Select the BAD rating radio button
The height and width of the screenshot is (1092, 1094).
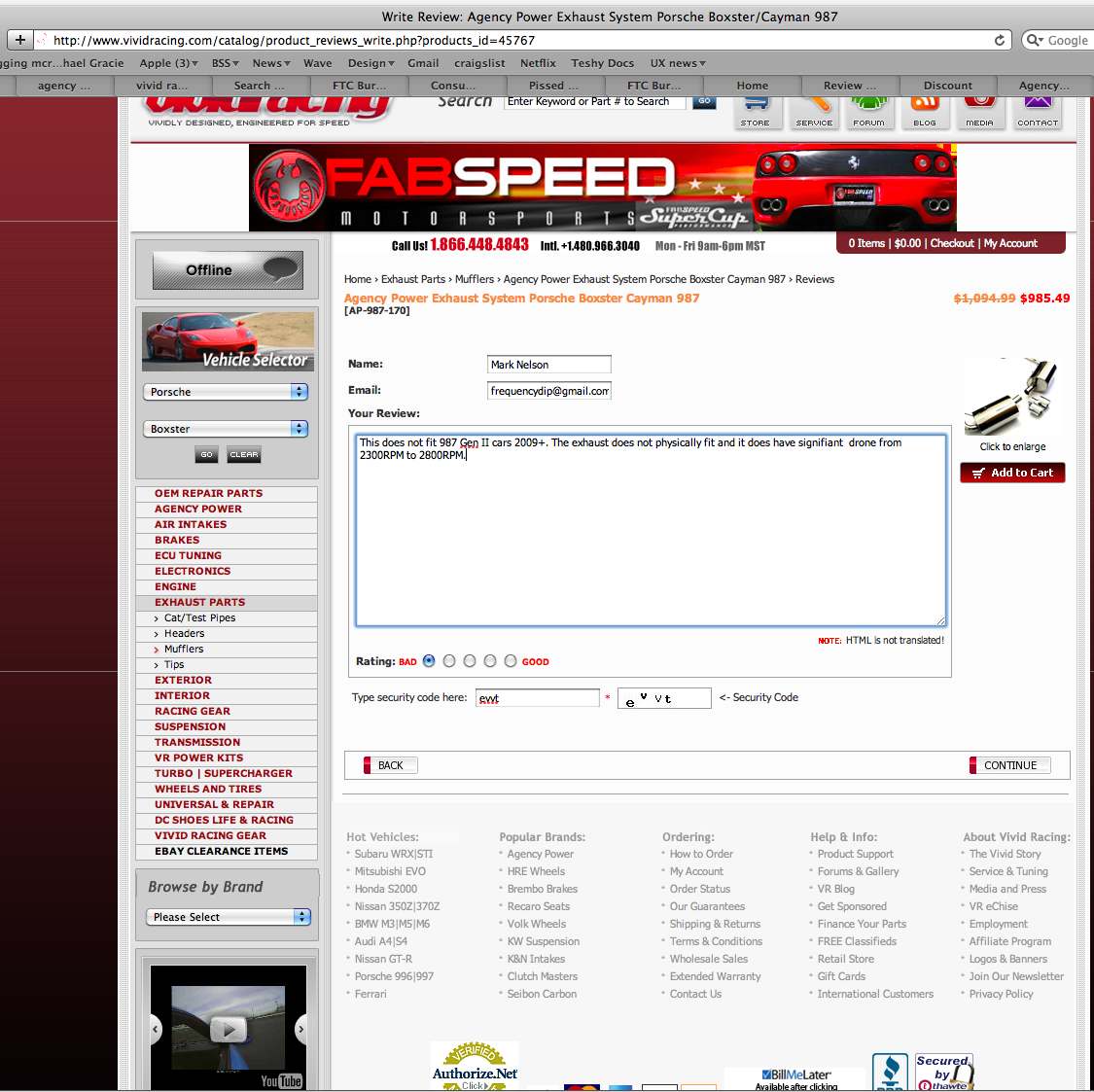tap(429, 661)
